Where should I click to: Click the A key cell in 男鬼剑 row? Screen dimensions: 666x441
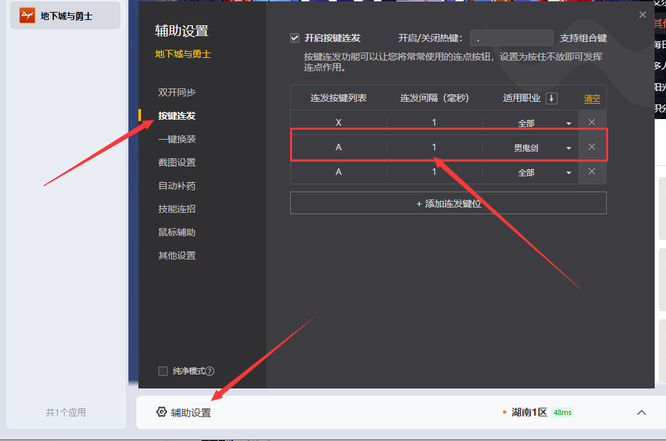[x=339, y=147]
